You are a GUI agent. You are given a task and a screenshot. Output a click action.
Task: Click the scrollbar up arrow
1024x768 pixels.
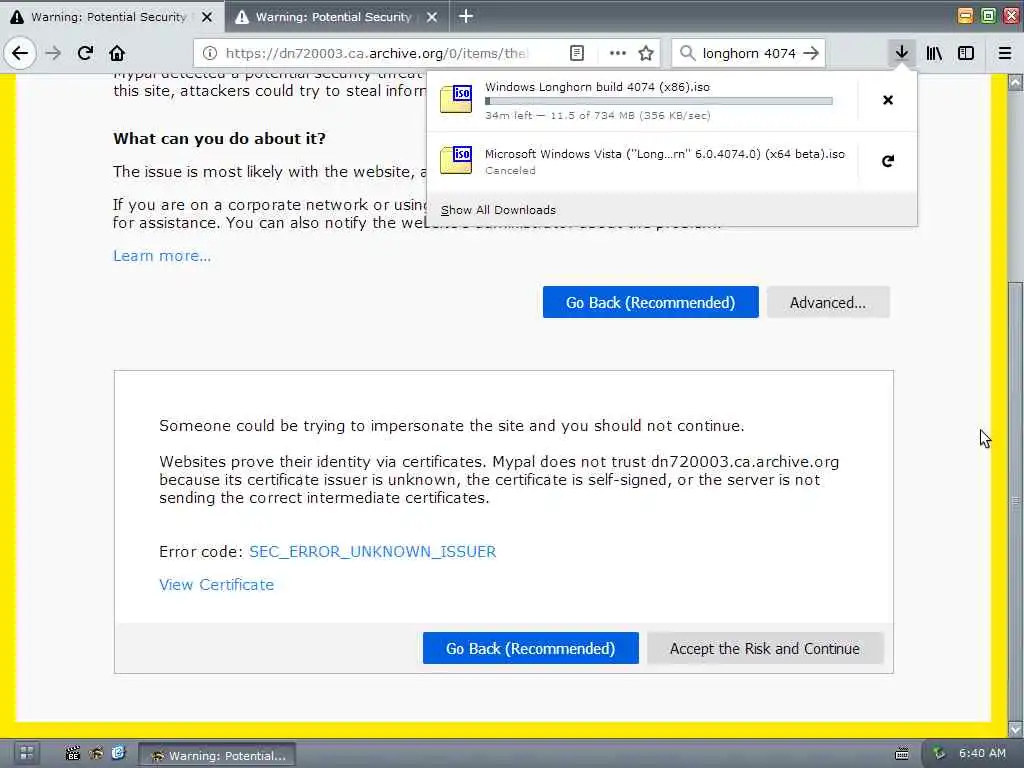[1016, 83]
